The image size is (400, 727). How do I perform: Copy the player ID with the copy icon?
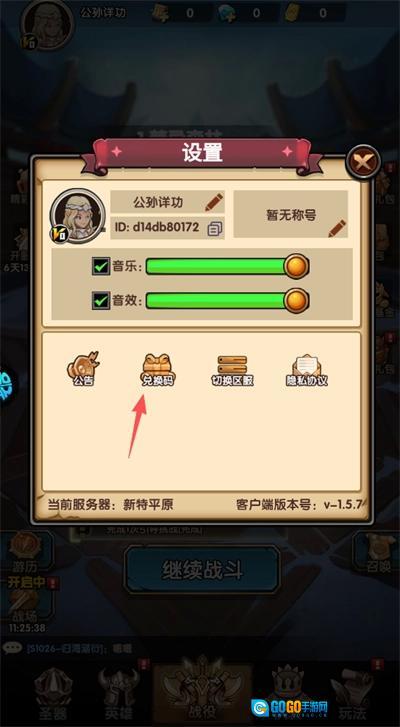[215, 228]
